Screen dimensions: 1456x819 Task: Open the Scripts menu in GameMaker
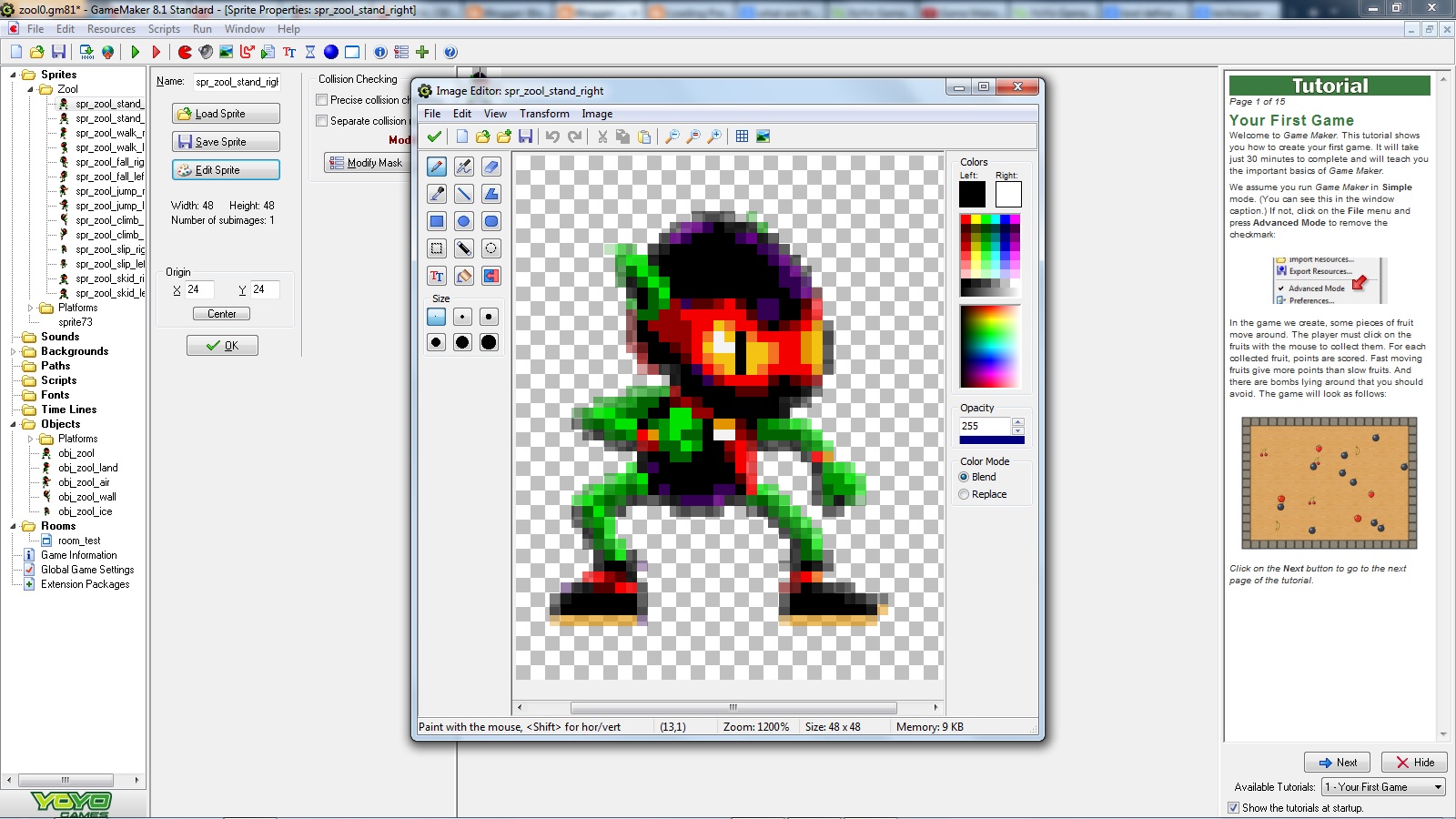164,29
